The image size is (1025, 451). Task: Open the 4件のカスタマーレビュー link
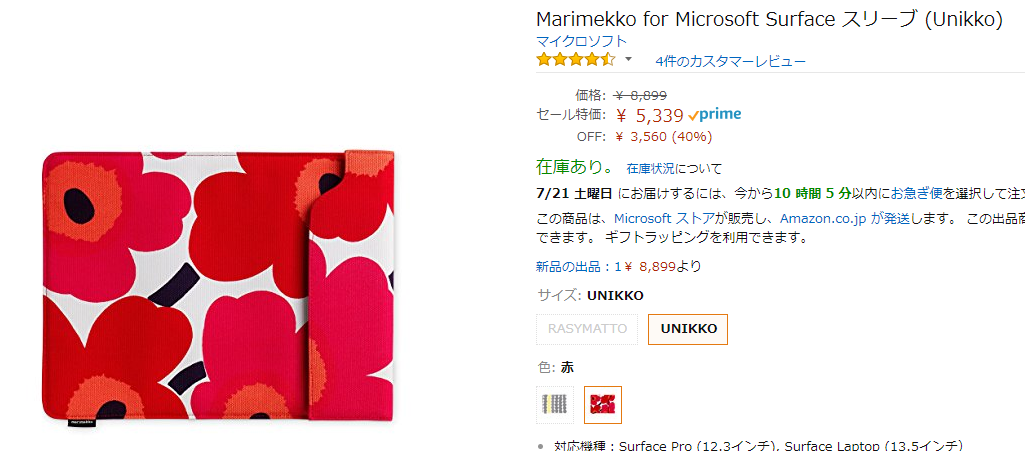[730, 61]
